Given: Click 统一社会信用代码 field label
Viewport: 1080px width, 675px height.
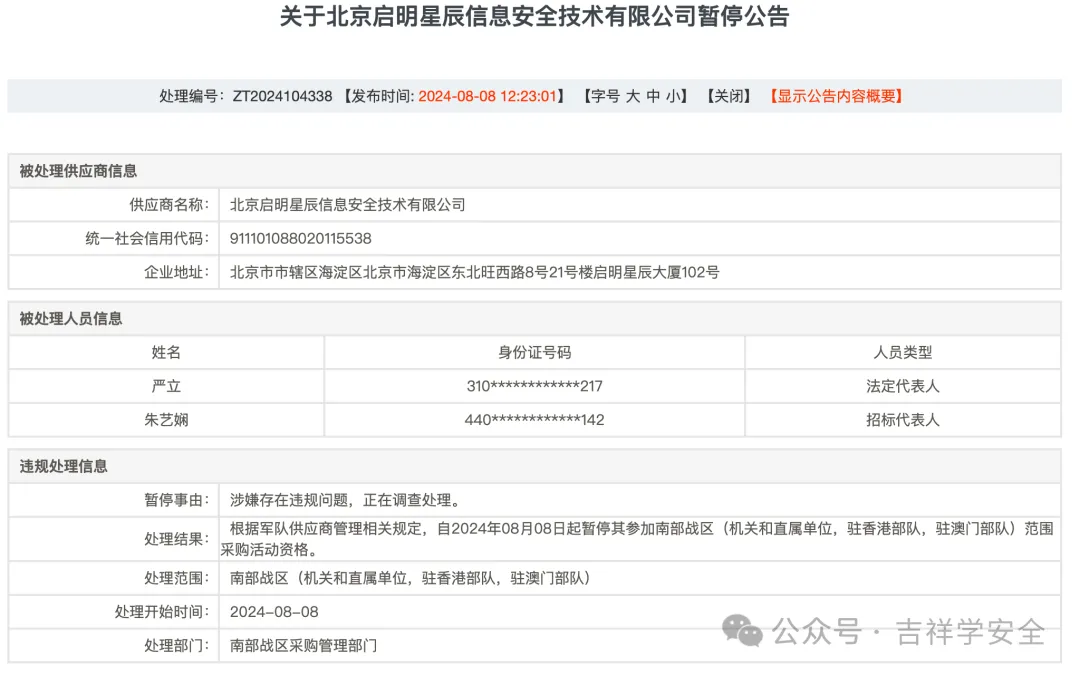Looking at the screenshot, I should coord(147,238).
